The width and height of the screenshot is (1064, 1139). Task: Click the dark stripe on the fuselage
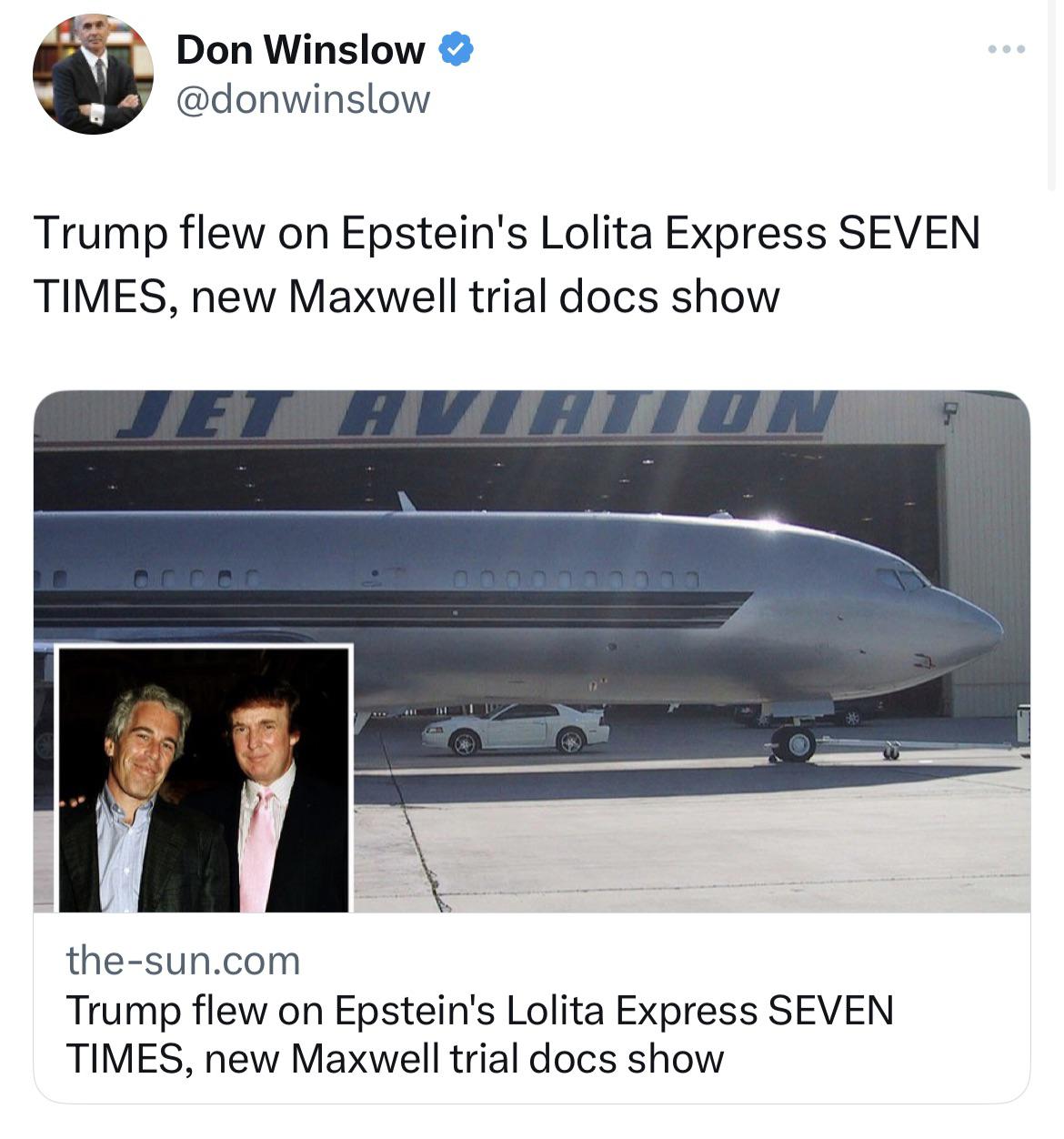[393, 609]
